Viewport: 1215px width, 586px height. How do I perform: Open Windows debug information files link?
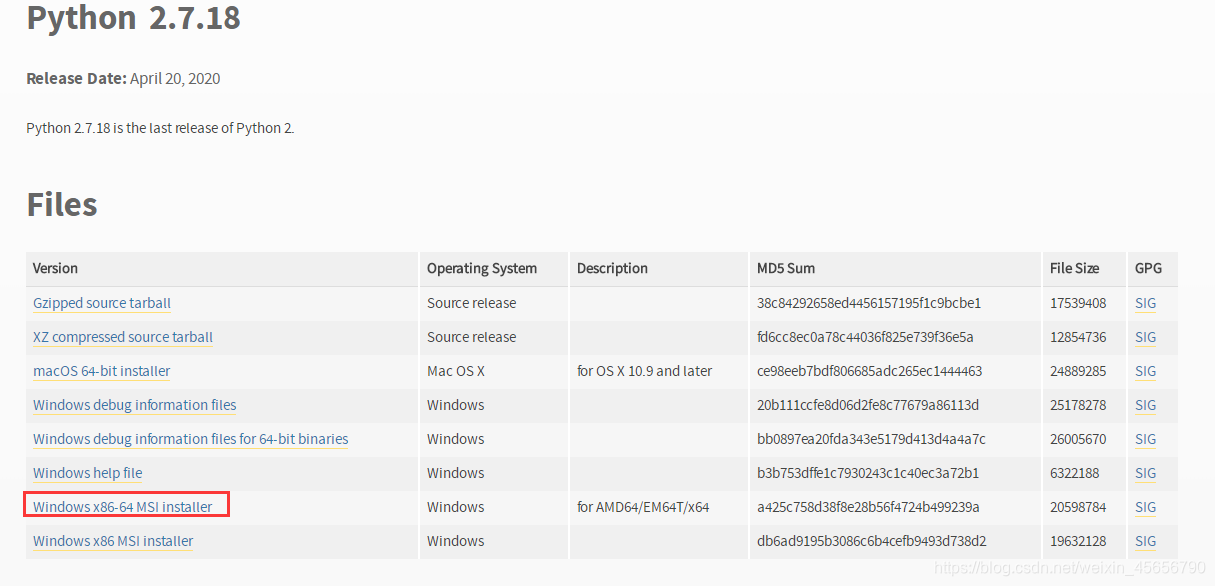click(135, 405)
